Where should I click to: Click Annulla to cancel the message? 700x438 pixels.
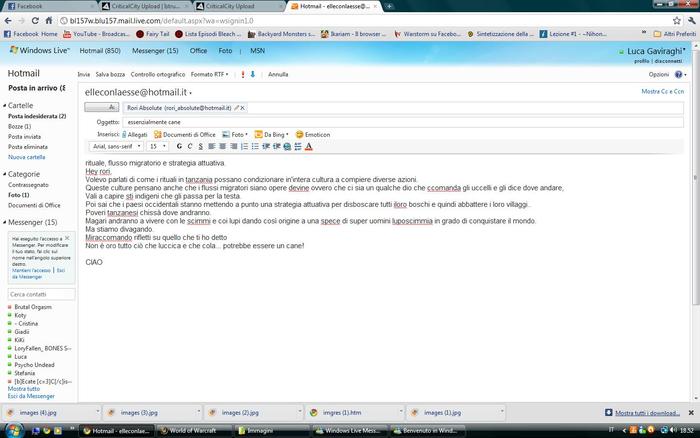(x=278, y=75)
